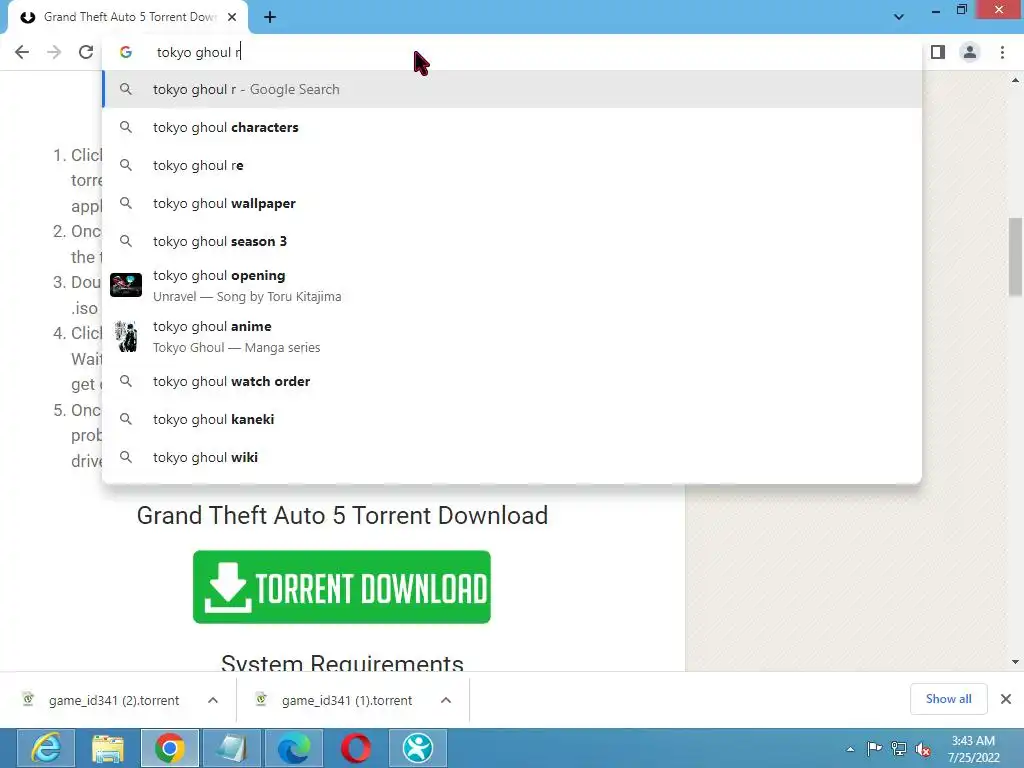
Task: Click the Google icon in address bar
Action: coord(126,52)
